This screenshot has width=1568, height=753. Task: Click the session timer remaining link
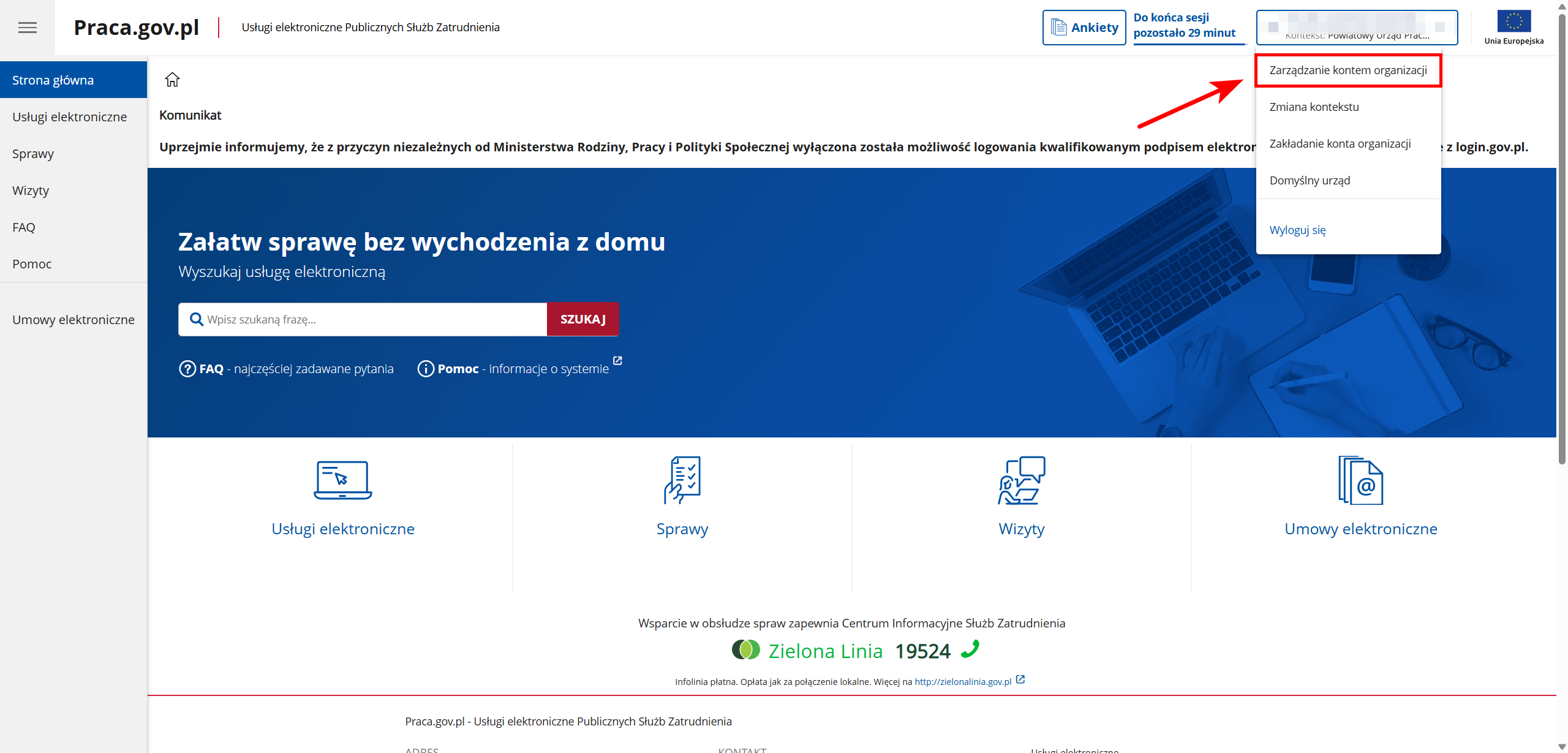pos(1184,26)
